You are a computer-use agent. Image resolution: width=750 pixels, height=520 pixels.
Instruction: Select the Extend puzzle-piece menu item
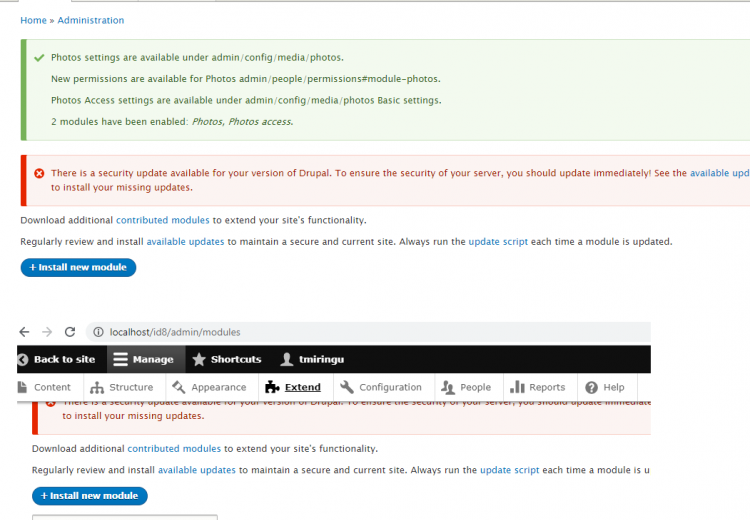coord(293,387)
